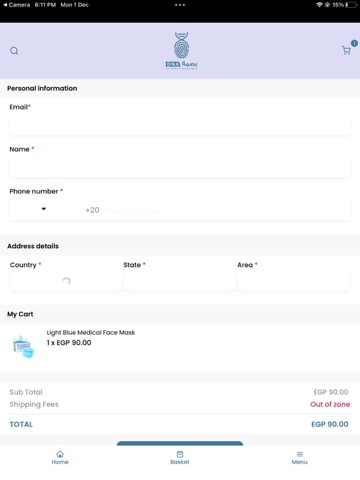This screenshot has width=360, height=480.
Task: Open the Area dropdown
Action: pos(294,281)
